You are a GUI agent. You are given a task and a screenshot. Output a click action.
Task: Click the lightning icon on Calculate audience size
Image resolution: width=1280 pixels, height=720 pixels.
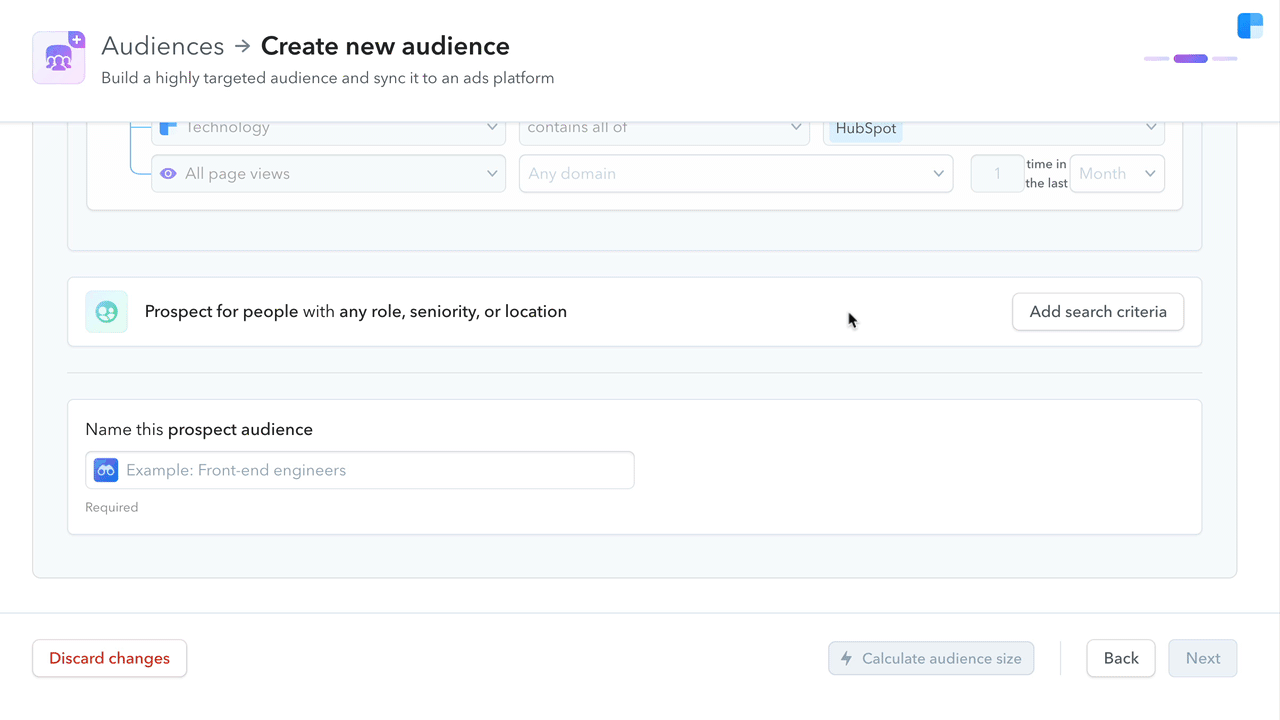846,658
